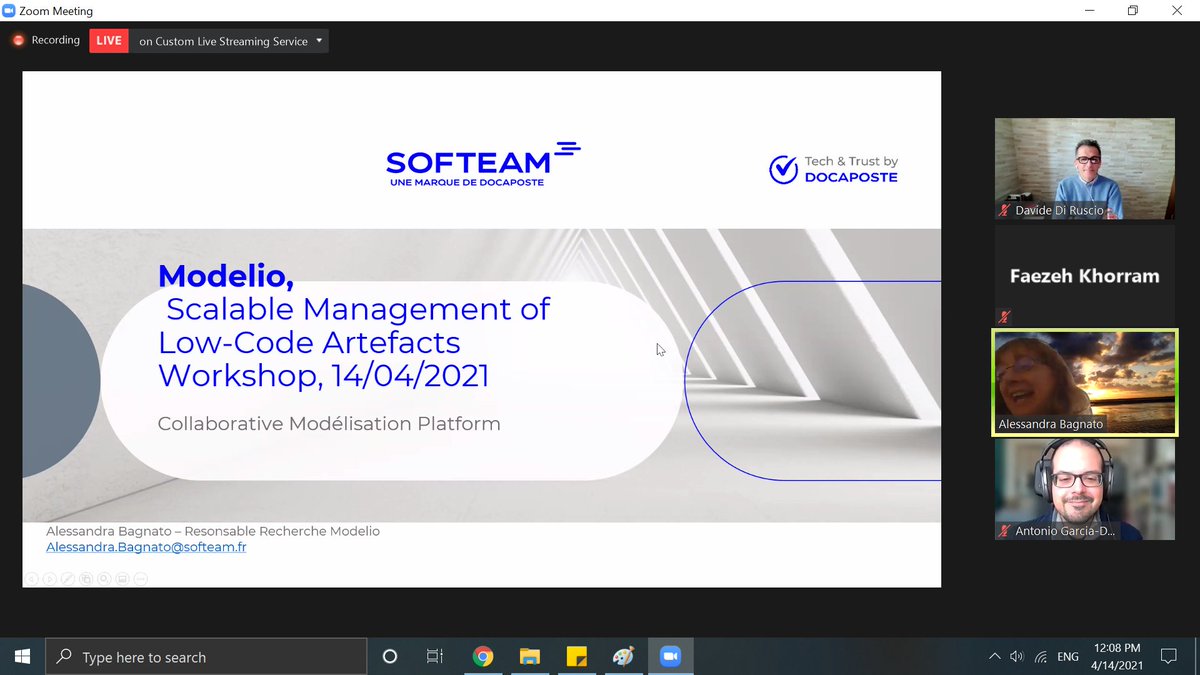Open Cortana from the taskbar circle icon
This screenshot has height=675, width=1200.
tap(390, 656)
